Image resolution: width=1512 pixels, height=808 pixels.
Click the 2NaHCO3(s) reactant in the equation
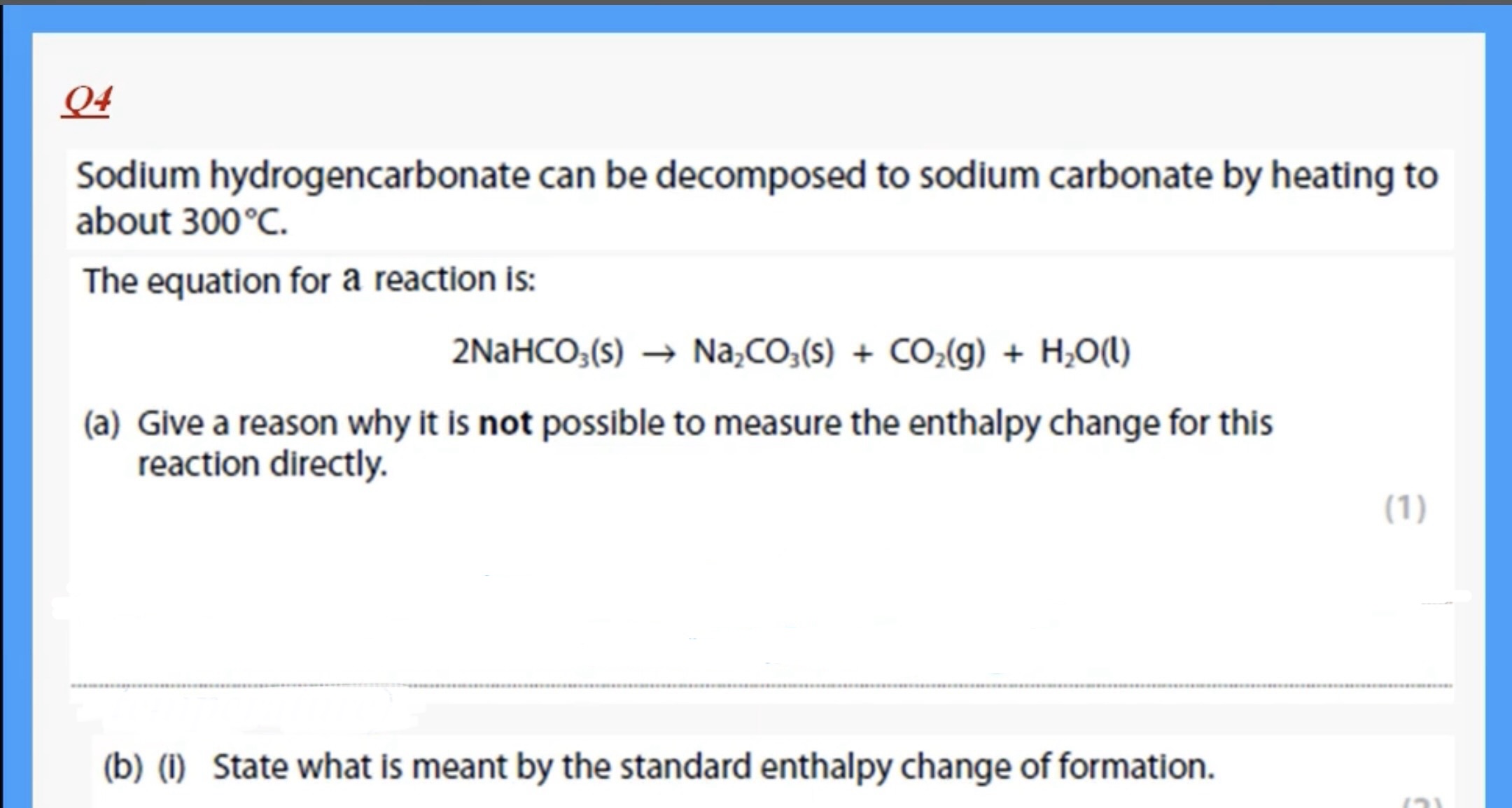pos(537,351)
